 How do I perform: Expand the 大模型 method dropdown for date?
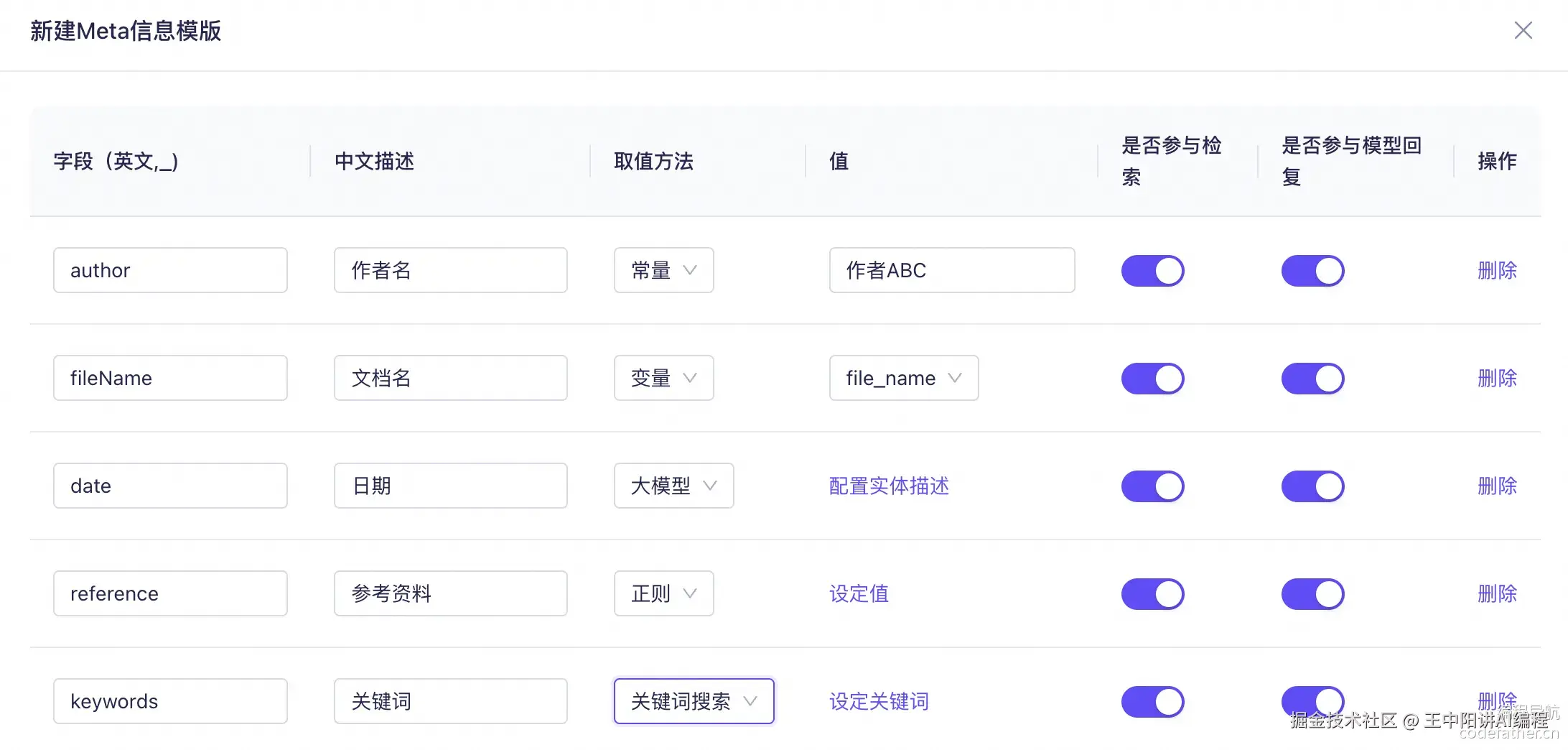(x=673, y=486)
